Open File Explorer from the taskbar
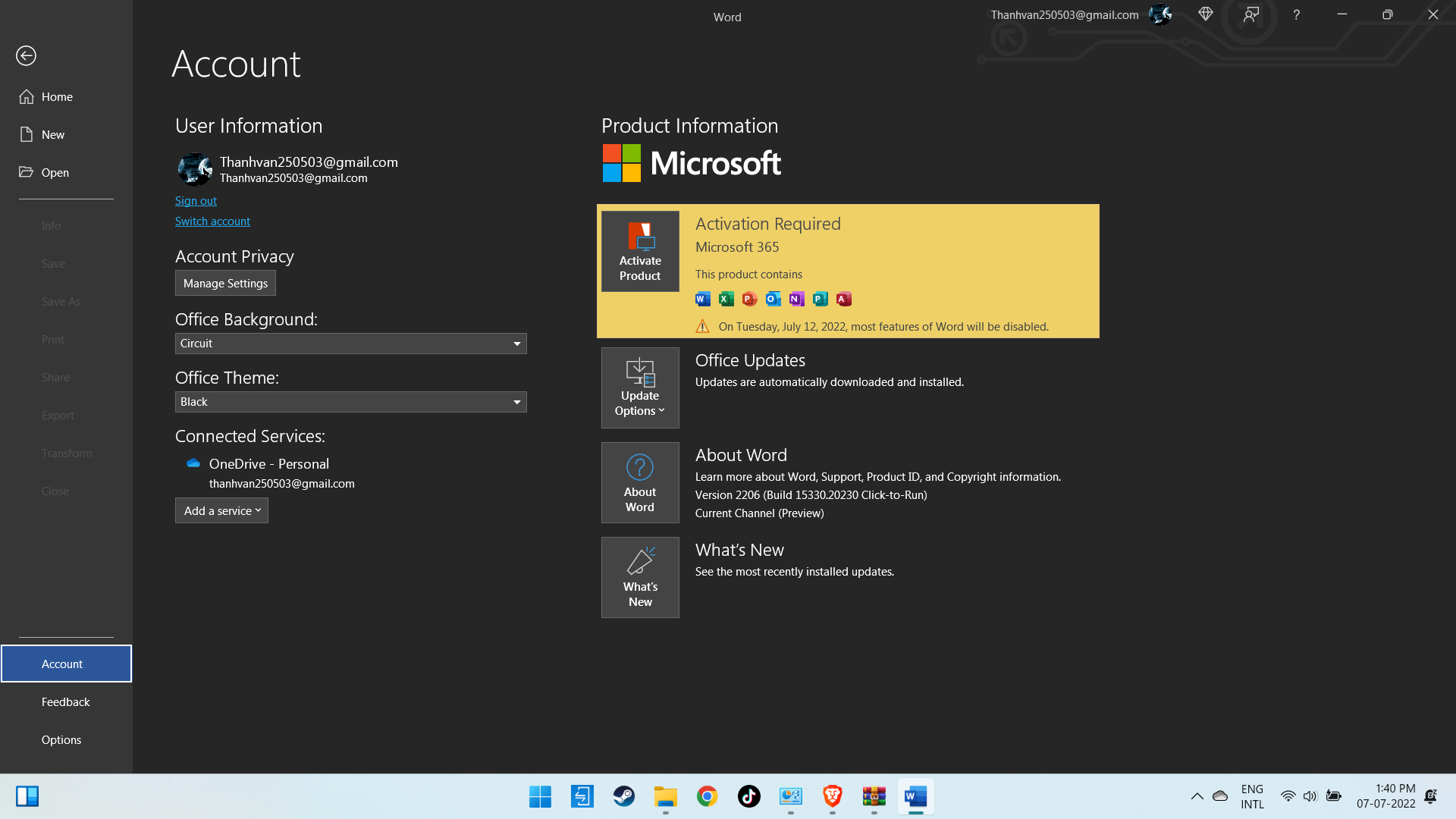This screenshot has height=819, width=1456. [x=666, y=796]
